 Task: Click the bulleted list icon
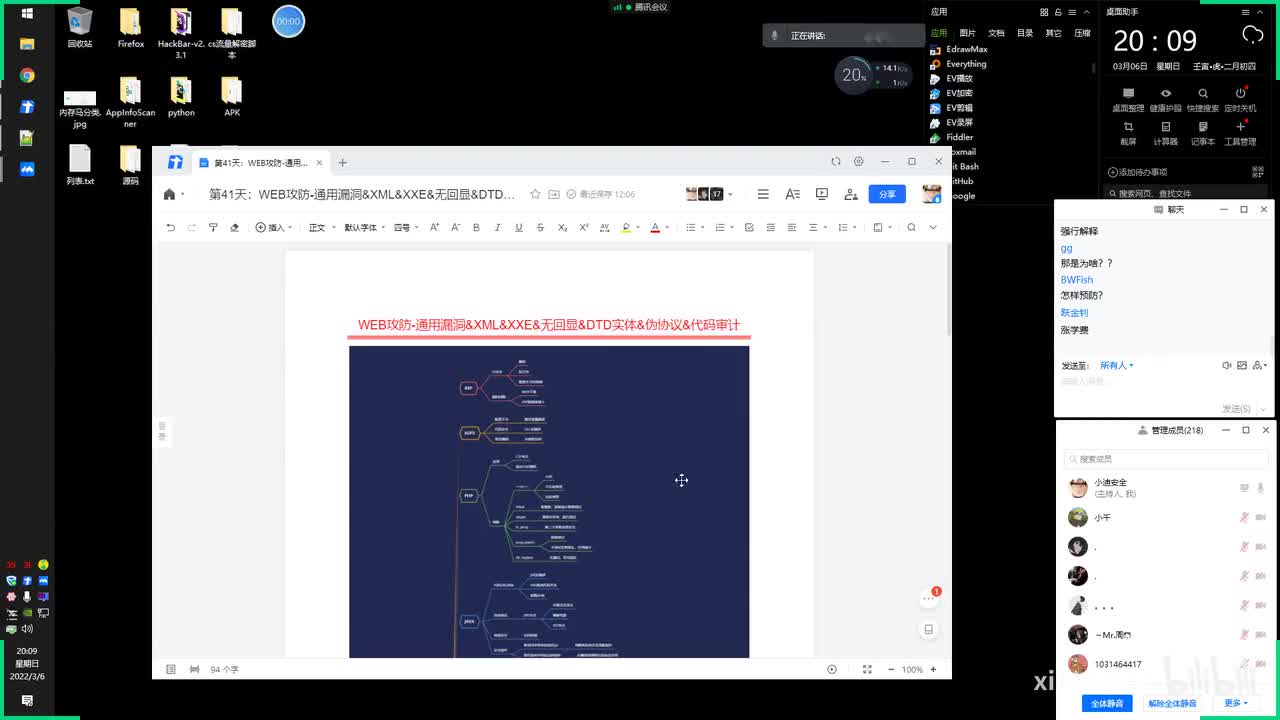pos(691,228)
